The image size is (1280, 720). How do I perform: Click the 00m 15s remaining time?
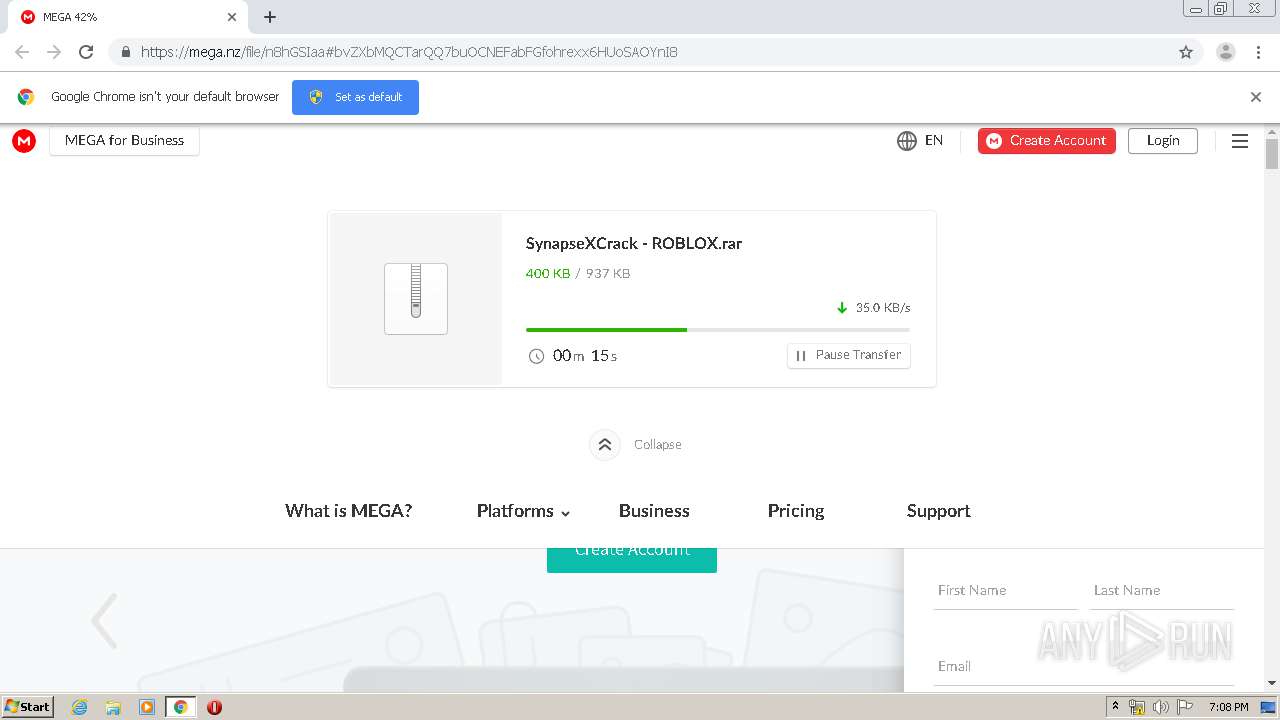tap(585, 356)
